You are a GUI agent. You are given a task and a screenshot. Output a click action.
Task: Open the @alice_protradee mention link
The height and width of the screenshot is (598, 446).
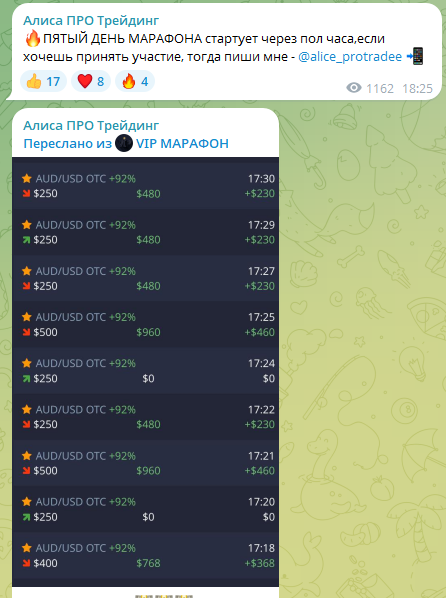[350, 56]
